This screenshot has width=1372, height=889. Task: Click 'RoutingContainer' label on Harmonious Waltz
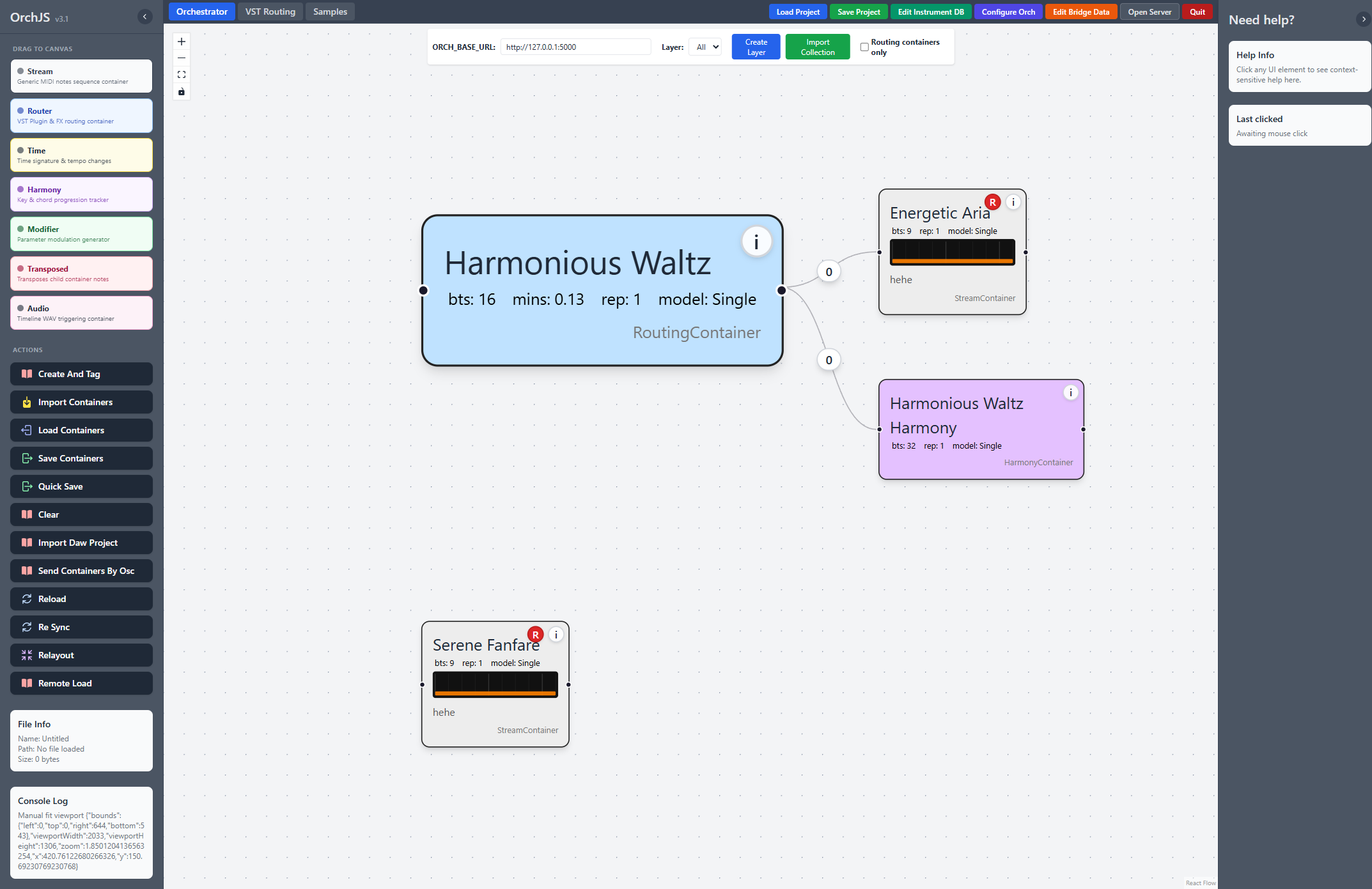click(x=696, y=332)
